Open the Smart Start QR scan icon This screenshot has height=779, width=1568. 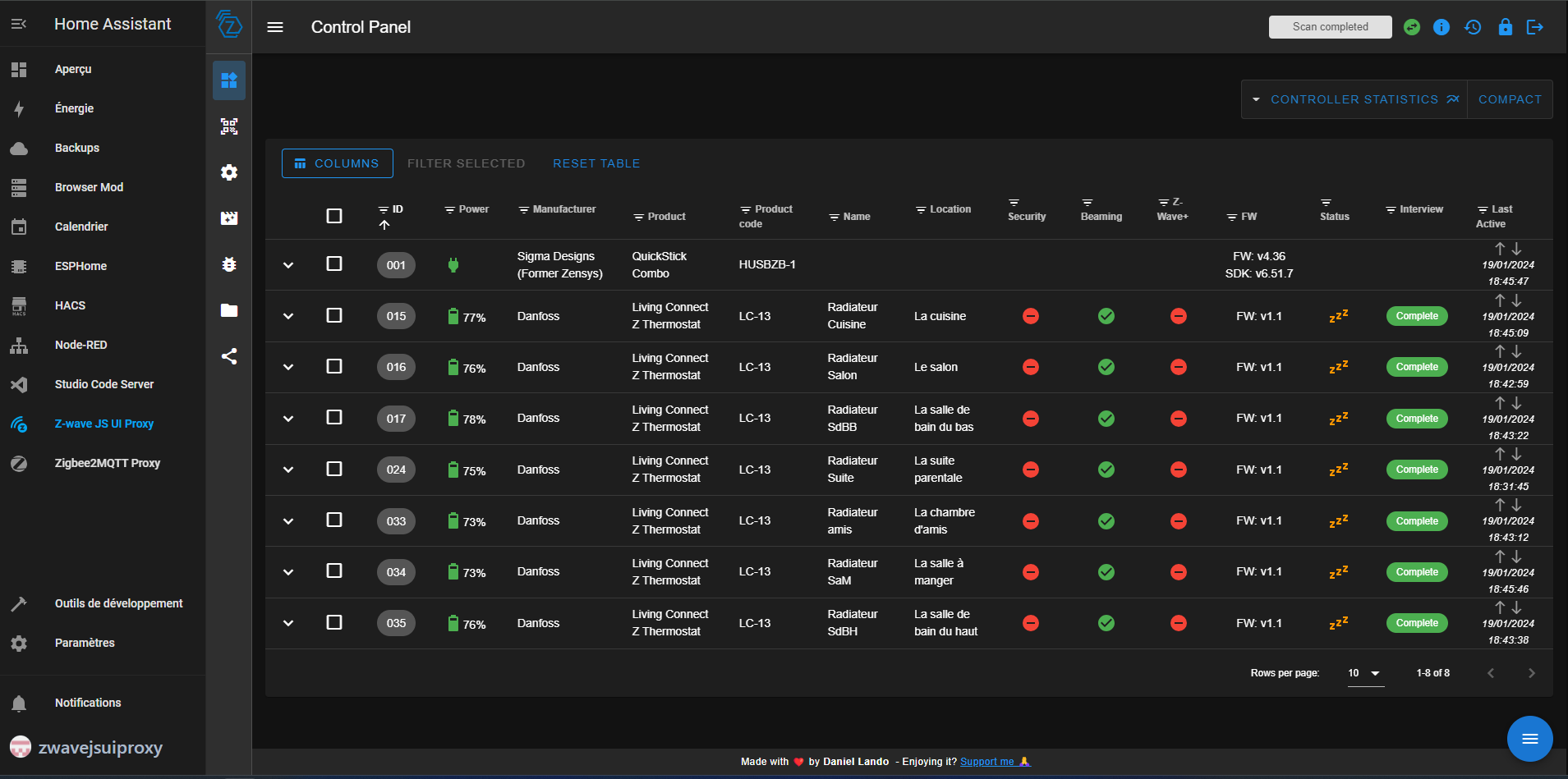229,126
